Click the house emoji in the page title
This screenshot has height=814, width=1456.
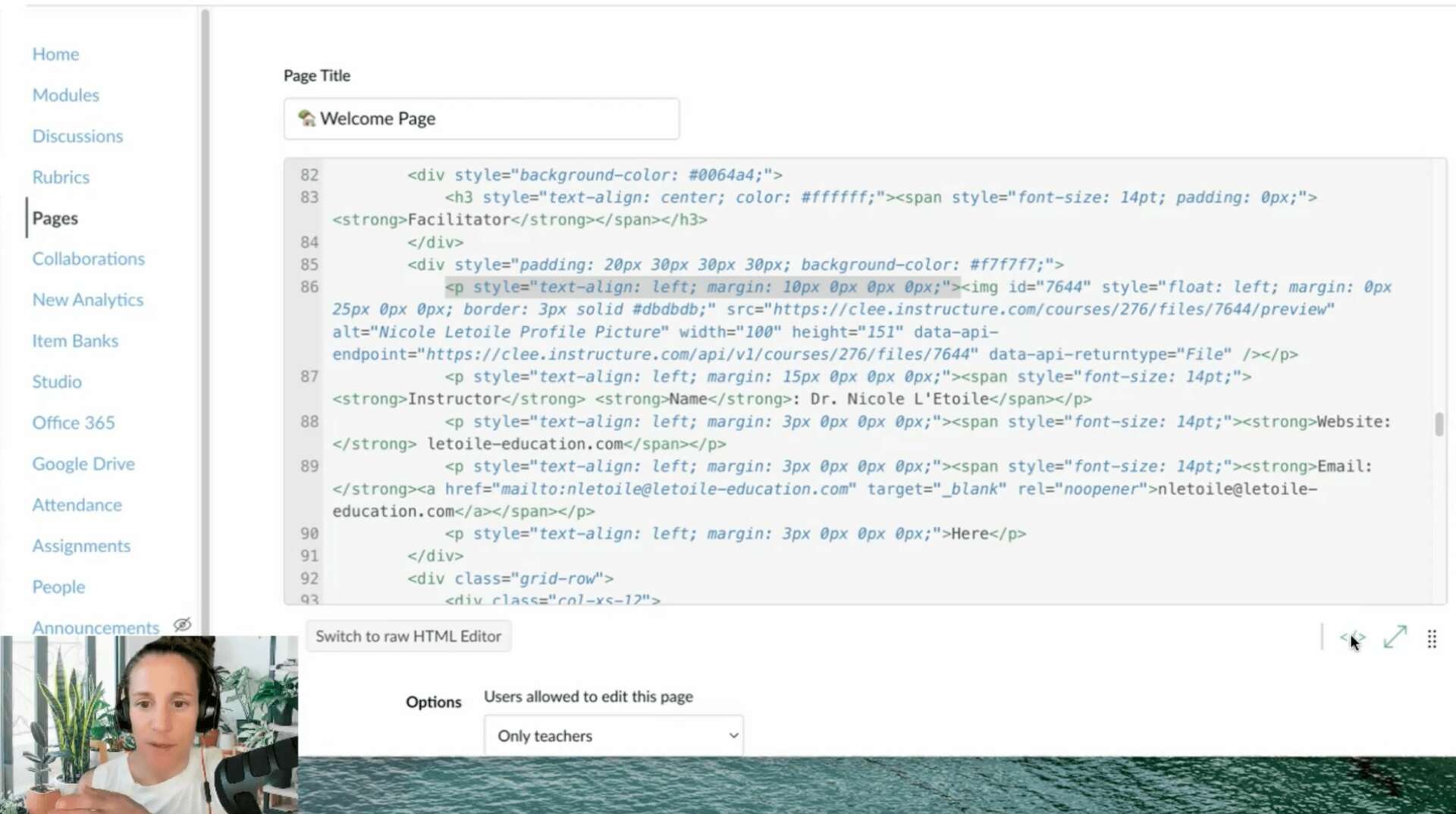(306, 118)
